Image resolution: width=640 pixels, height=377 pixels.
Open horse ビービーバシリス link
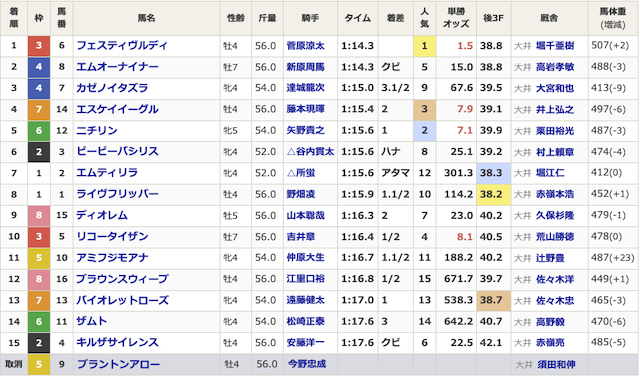(x=117, y=151)
